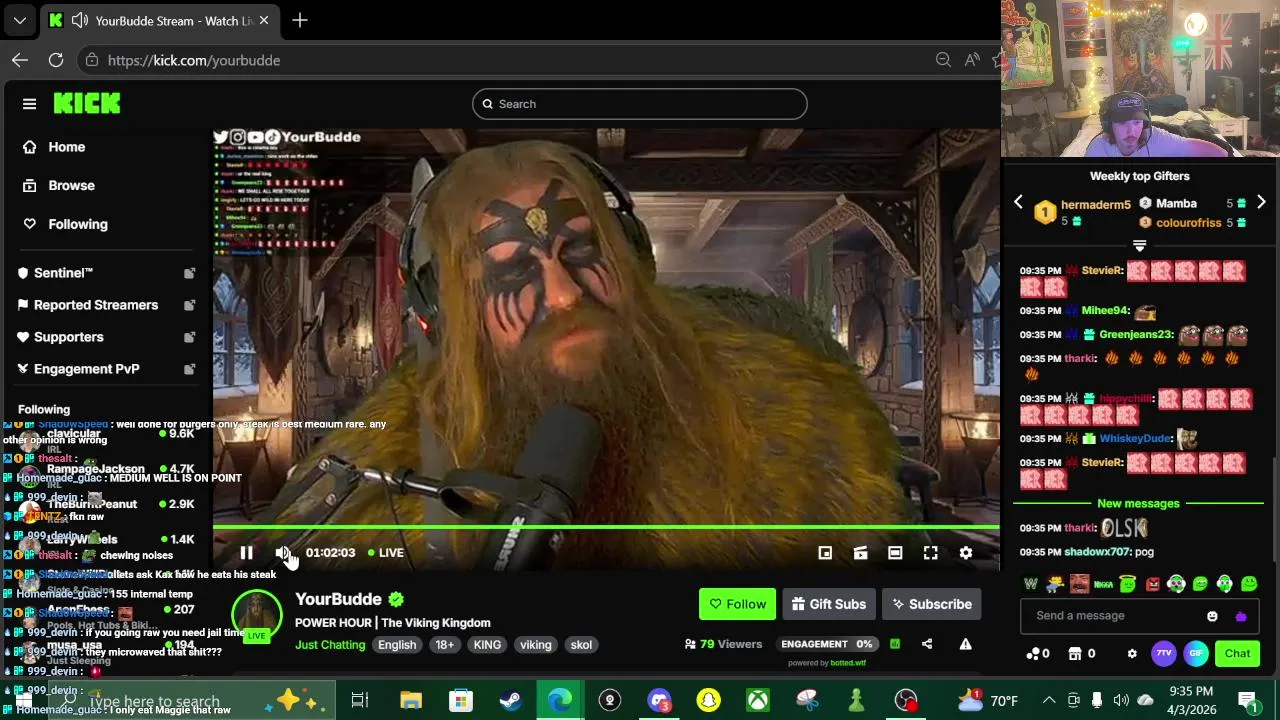This screenshot has height=720, width=1280.
Task: Open Steam from the taskbar
Action: 510,701
